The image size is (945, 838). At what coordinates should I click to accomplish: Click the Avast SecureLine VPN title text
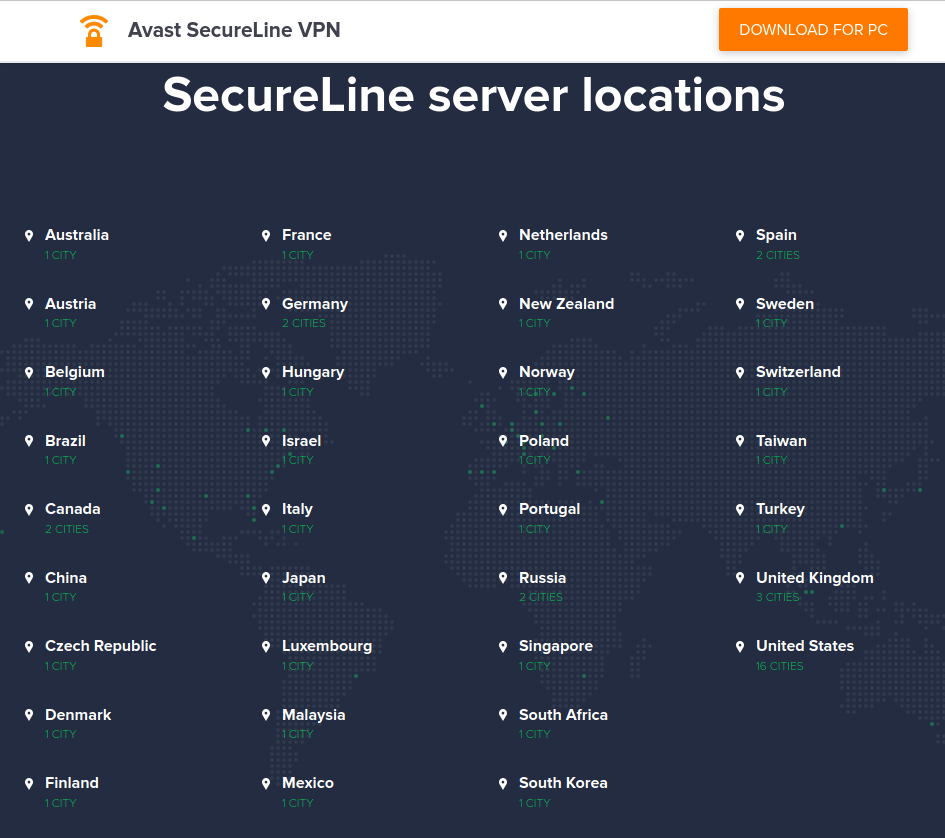click(234, 30)
